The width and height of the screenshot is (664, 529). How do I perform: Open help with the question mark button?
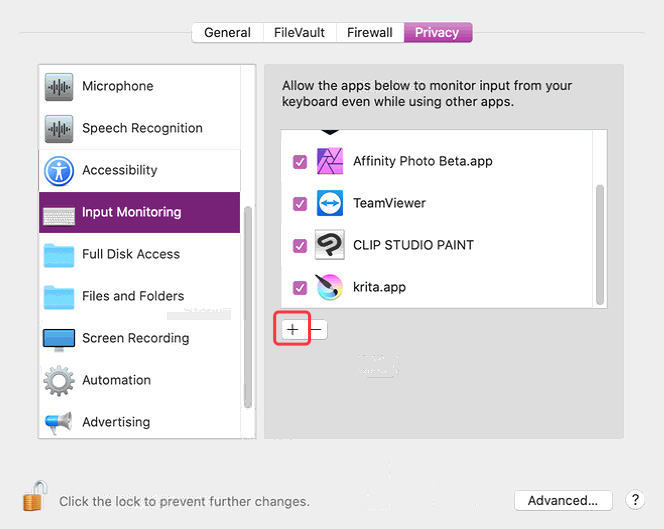635,500
